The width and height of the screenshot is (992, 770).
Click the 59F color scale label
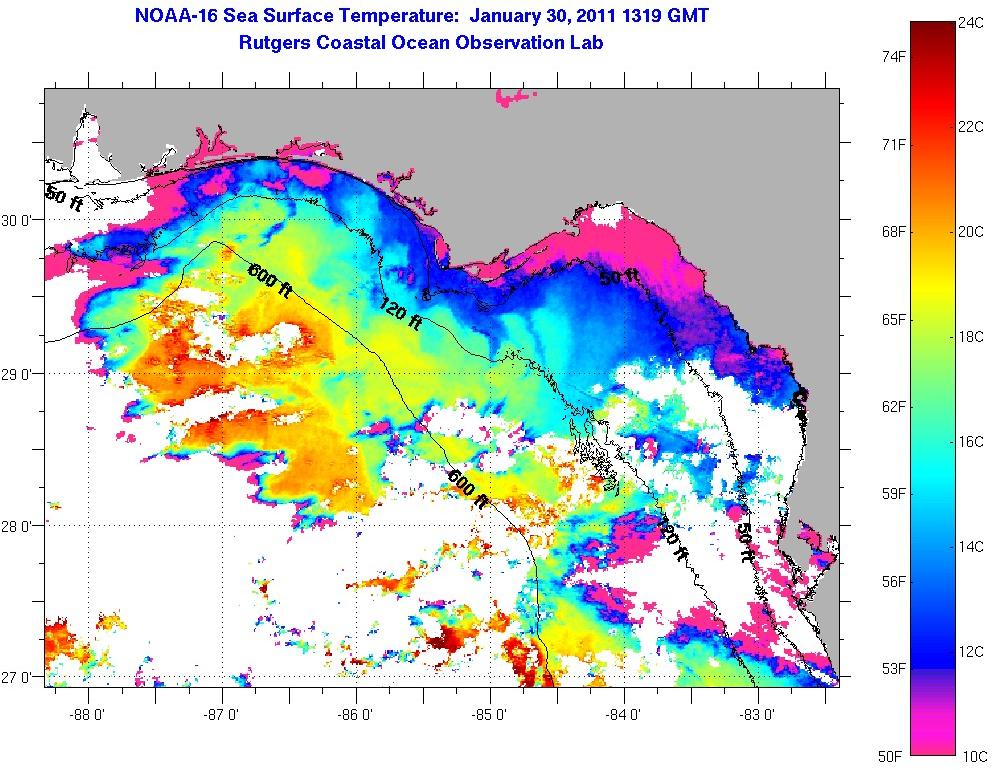(894, 494)
